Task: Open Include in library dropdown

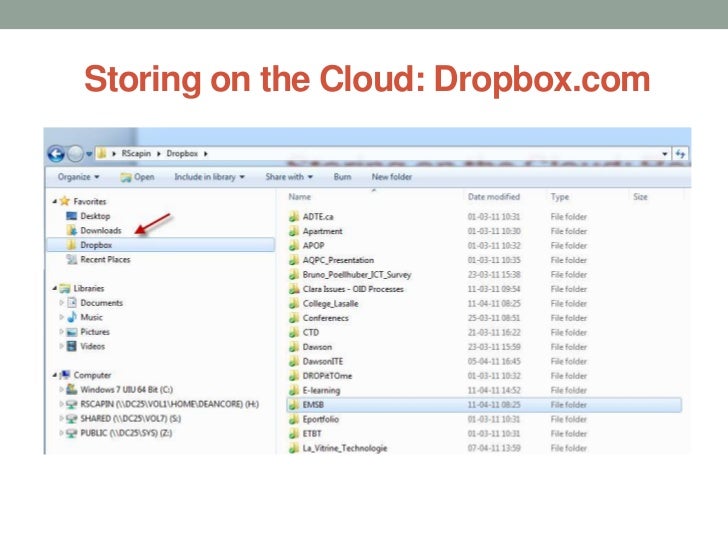Action: click(x=209, y=177)
